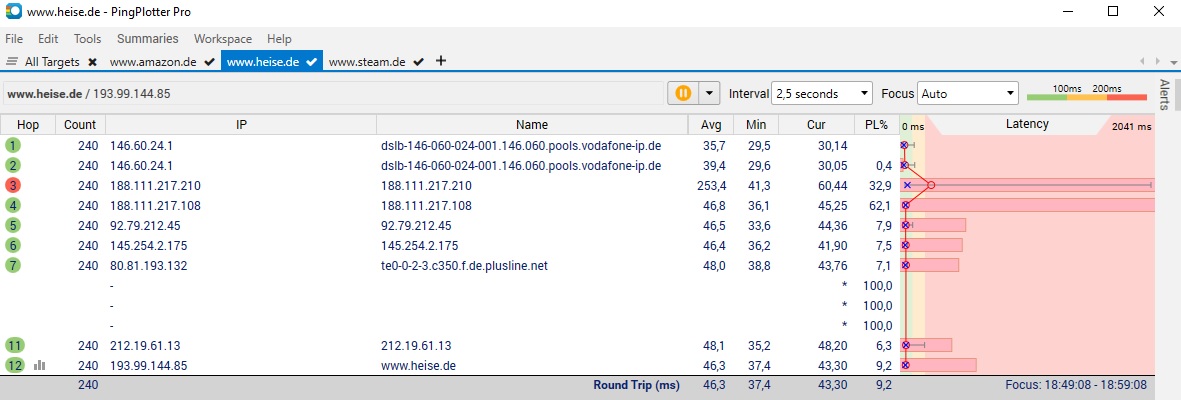Click the Avg column header
This screenshot has height=400, width=1181.
coord(710,124)
